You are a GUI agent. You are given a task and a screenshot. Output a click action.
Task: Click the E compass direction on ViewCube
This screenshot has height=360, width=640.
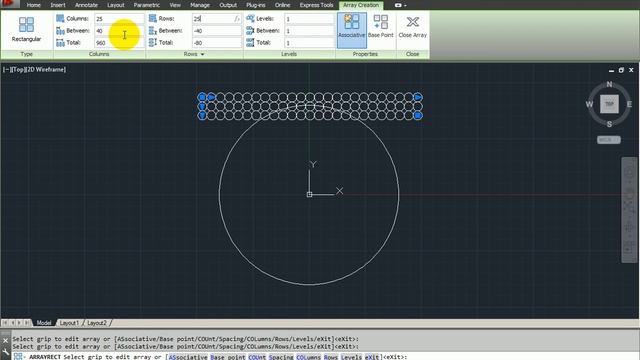(x=629, y=104)
